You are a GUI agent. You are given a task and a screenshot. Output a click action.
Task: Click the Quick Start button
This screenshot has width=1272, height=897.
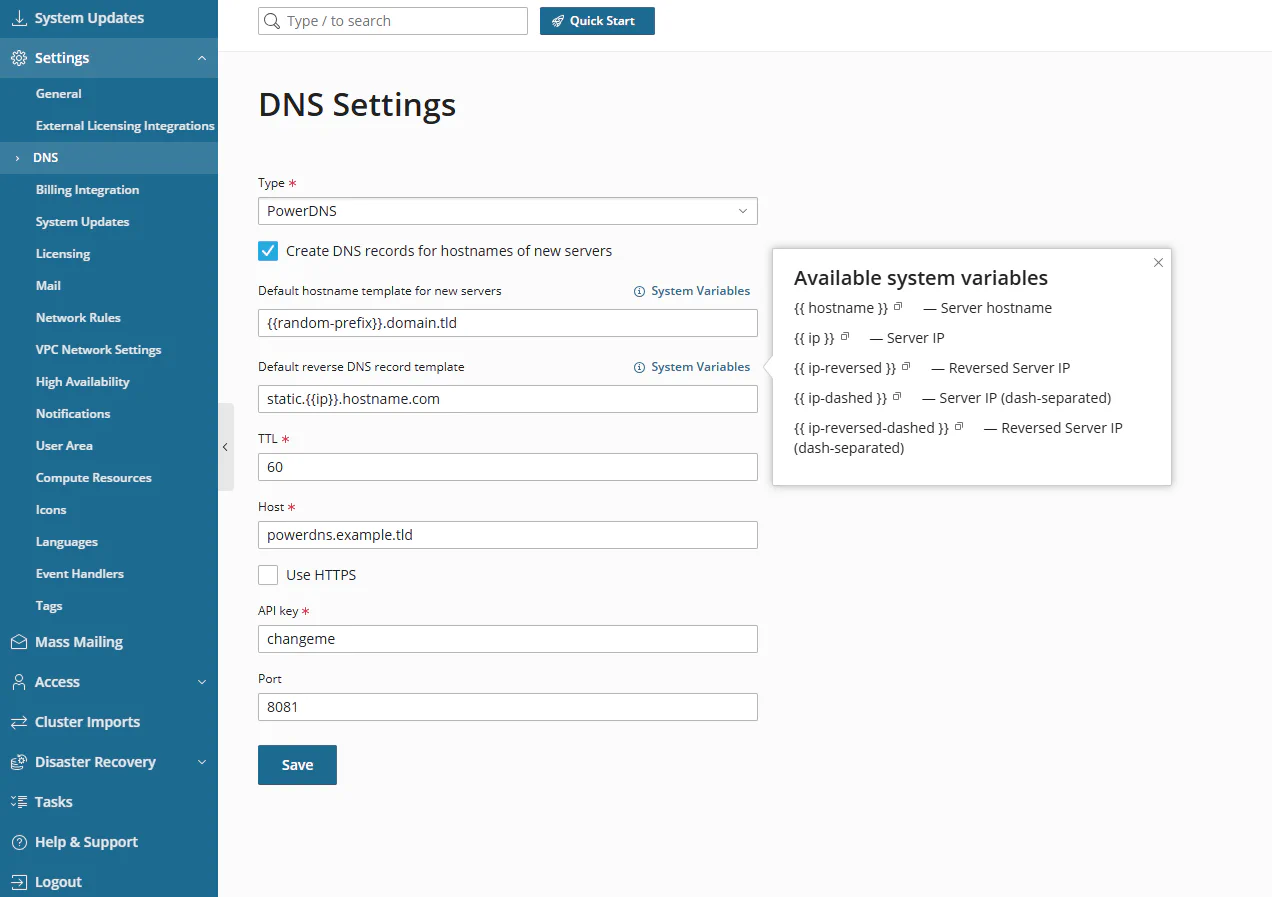point(597,21)
